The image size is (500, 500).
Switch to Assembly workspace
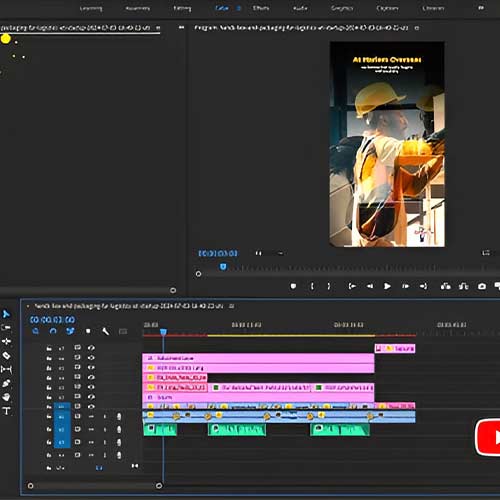click(137, 8)
